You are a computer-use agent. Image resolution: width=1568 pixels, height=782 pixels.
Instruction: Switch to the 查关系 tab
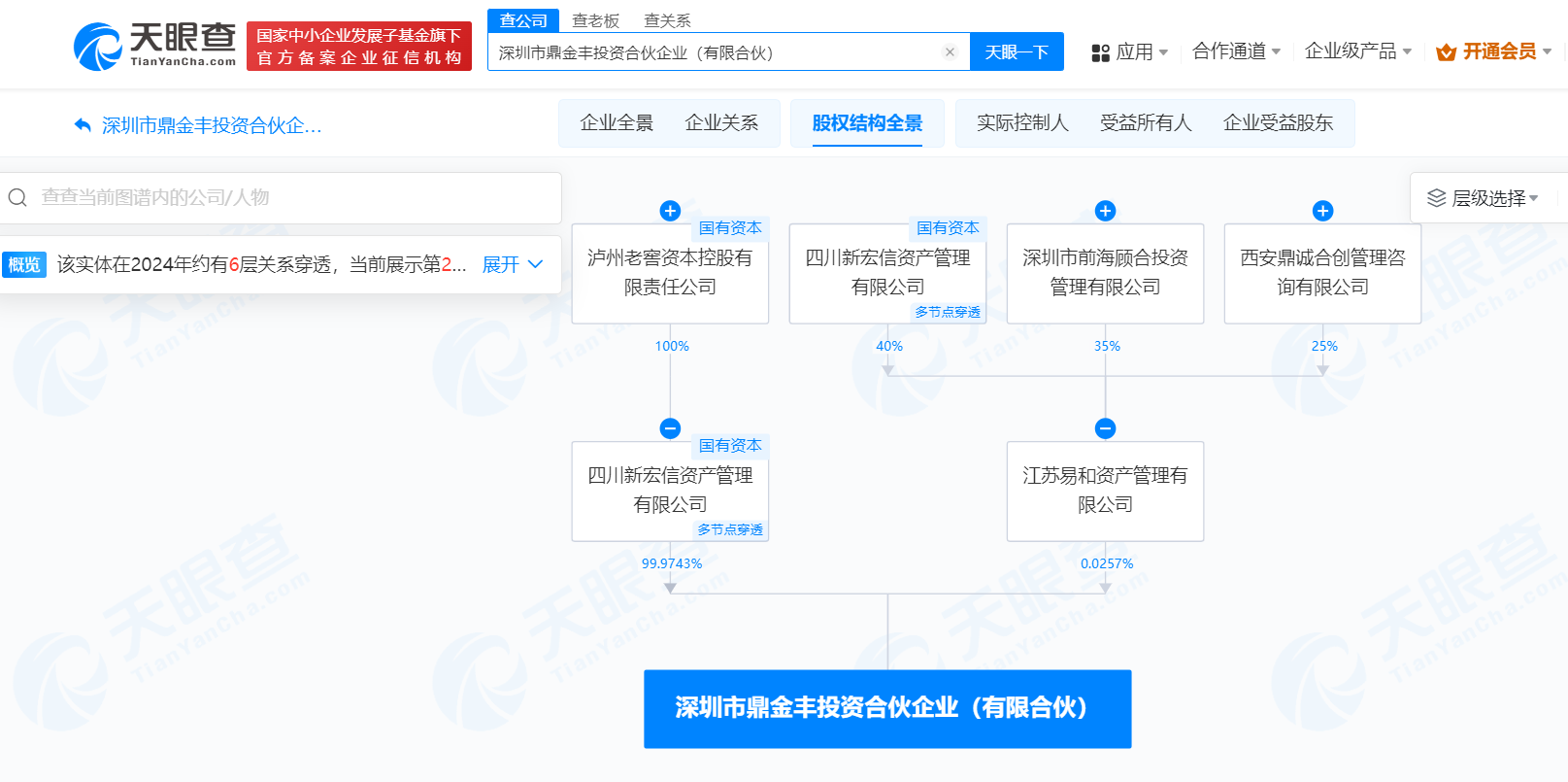pos(667,20)
